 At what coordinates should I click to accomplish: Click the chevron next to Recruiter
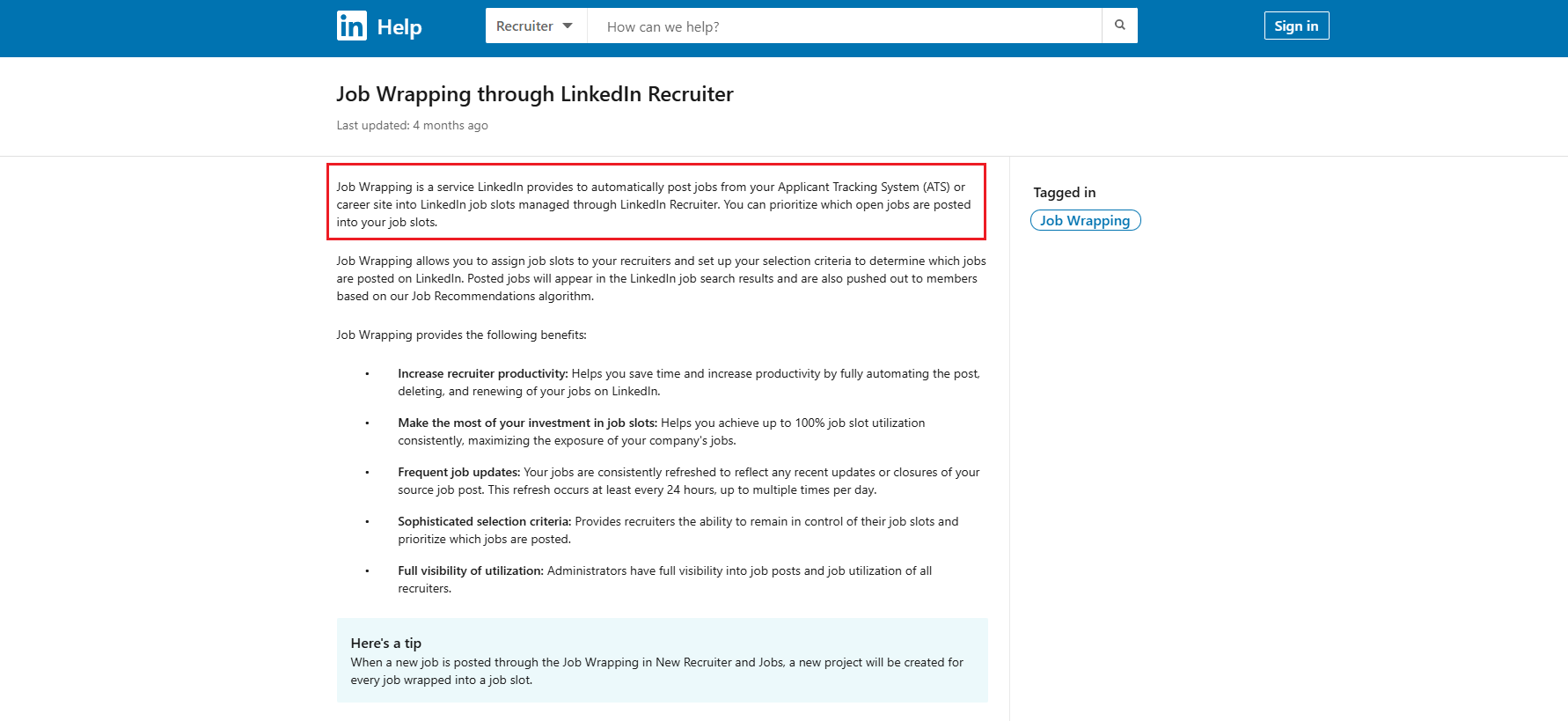pyautogui.click(x=568, y=26)
